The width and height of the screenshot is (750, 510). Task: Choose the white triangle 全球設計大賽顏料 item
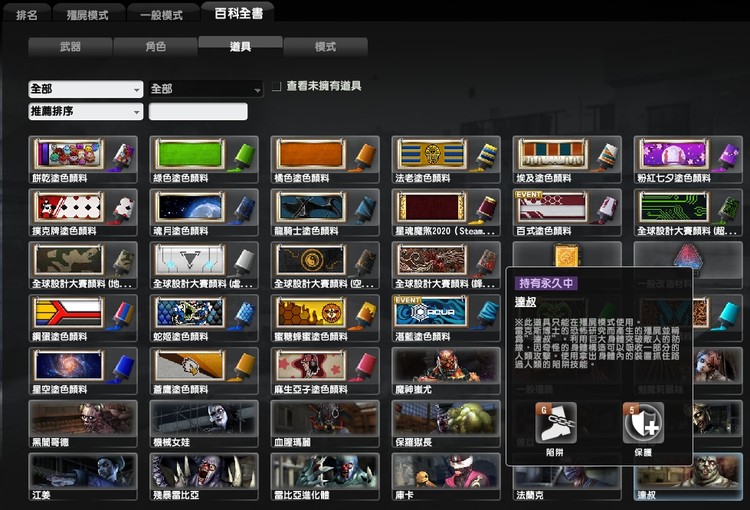(204, 266)
